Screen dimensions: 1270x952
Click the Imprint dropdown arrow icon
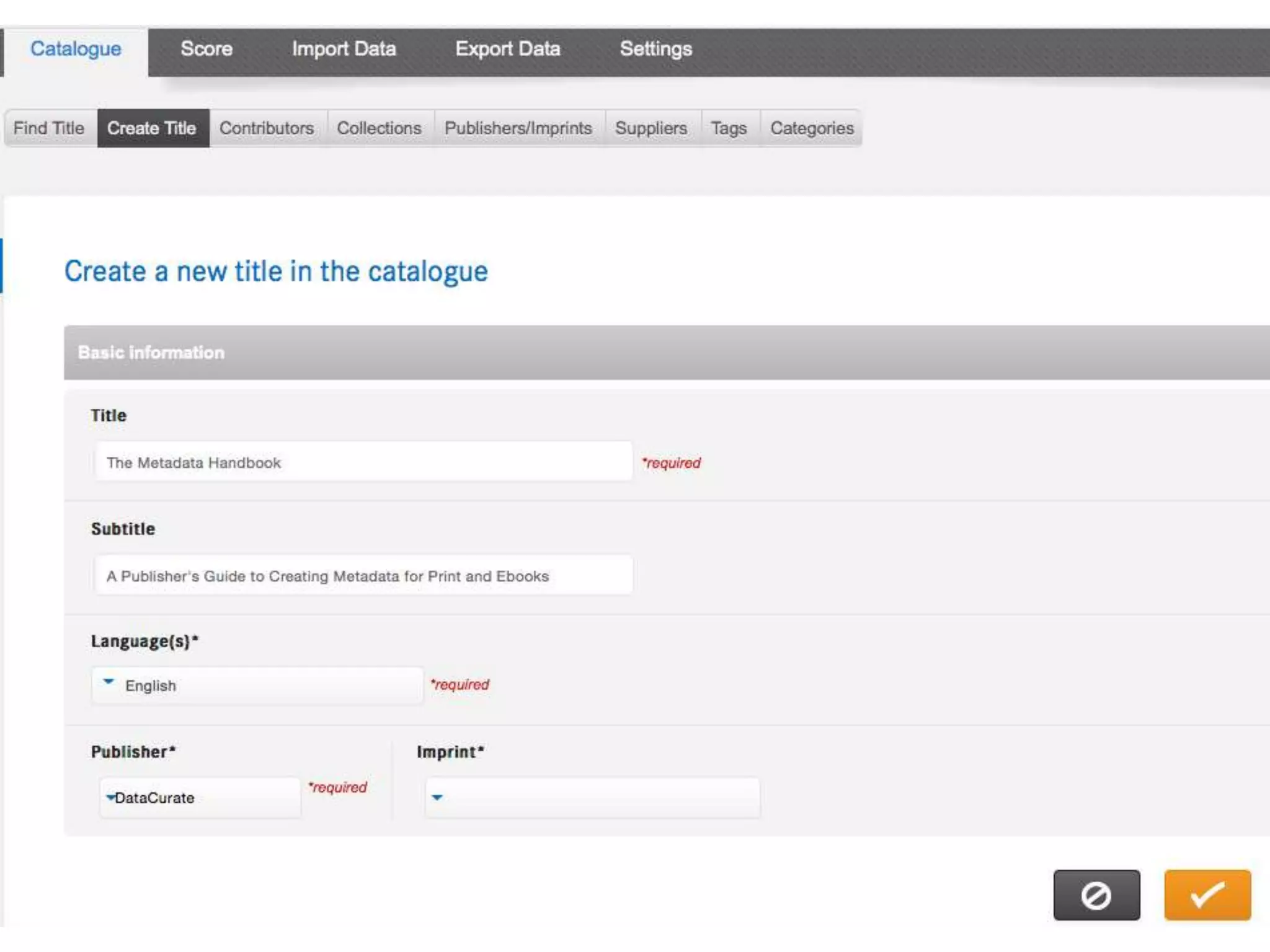tap(437, 798)
